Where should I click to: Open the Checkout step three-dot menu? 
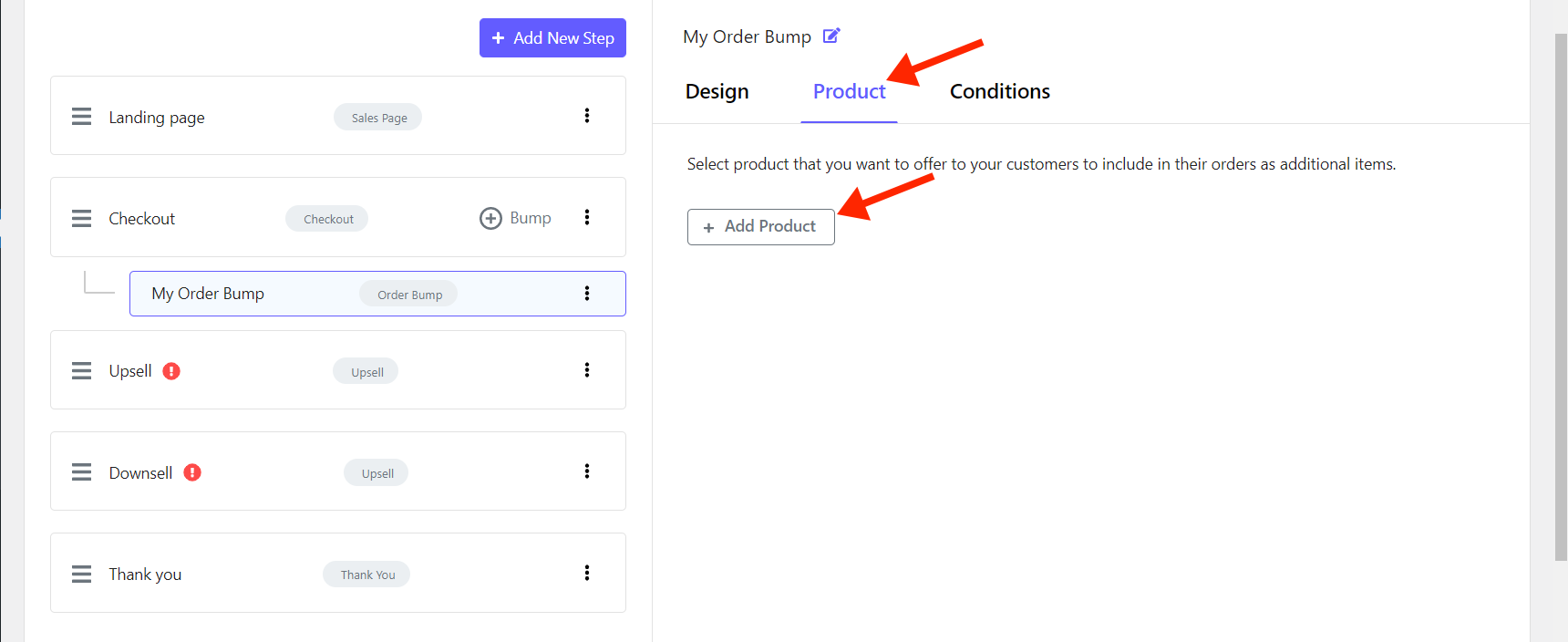point(587,217)
